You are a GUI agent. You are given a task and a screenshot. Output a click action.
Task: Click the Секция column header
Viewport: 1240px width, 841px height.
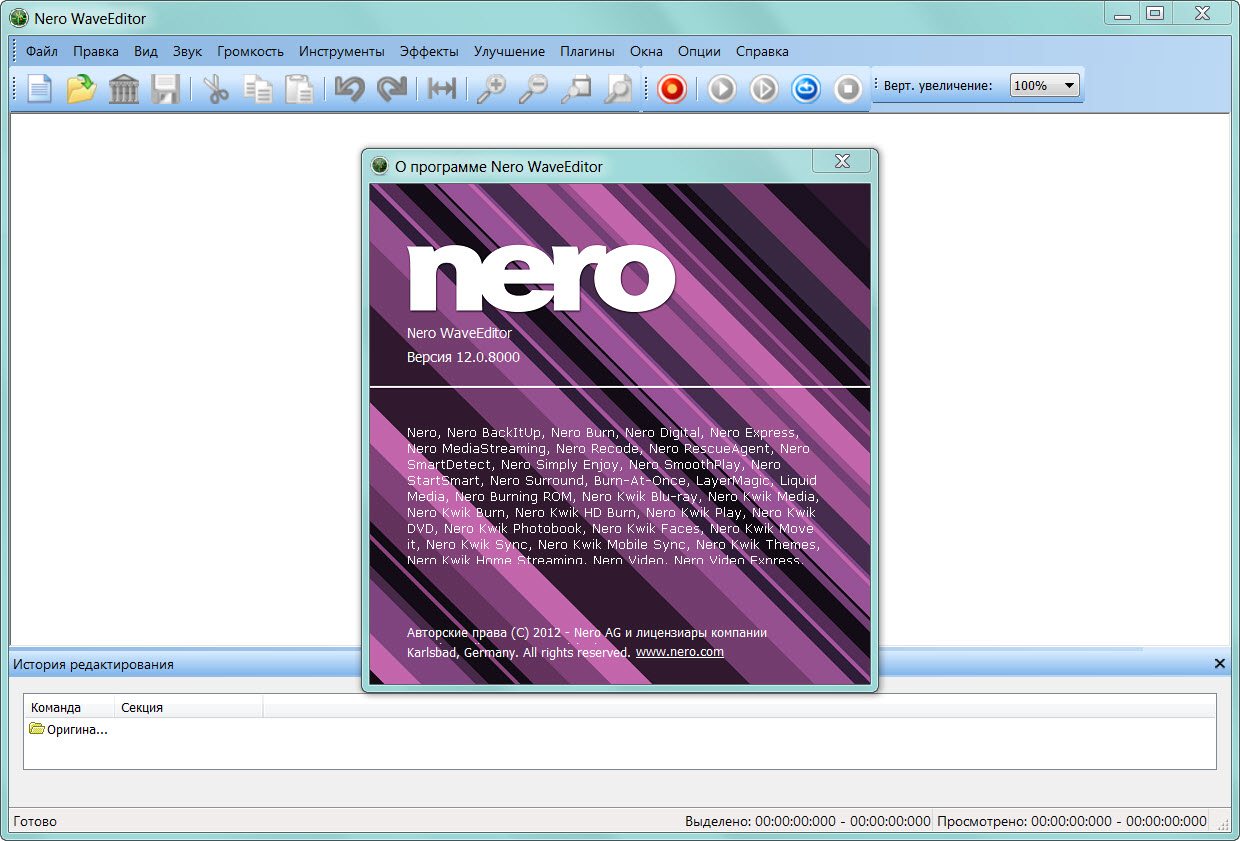189,707
